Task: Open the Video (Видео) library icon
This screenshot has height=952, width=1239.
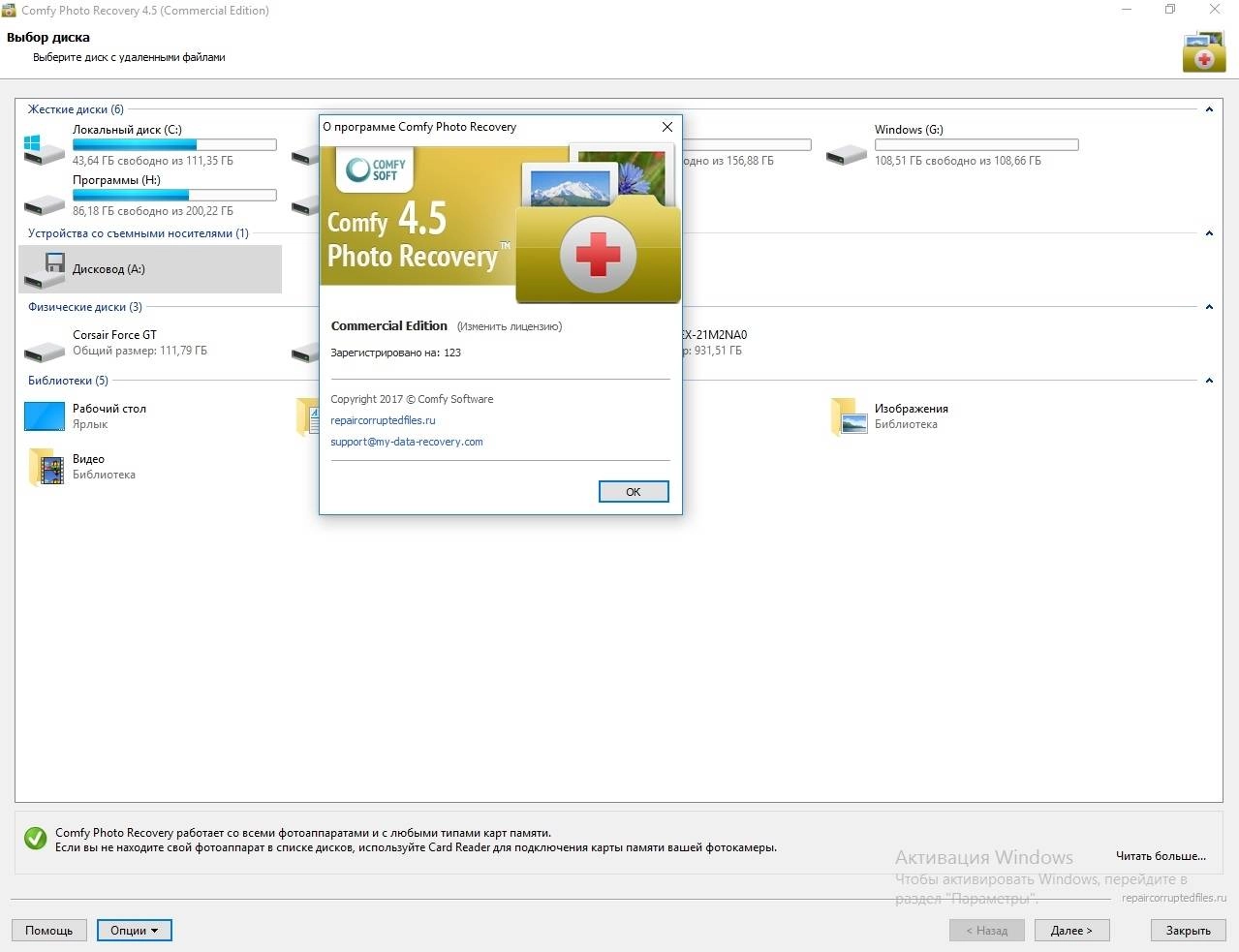Action: 45,467
